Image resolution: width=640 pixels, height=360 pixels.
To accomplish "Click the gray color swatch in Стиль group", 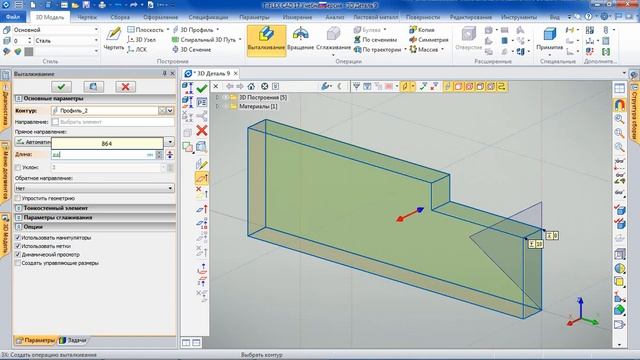I will coord(29,51).
